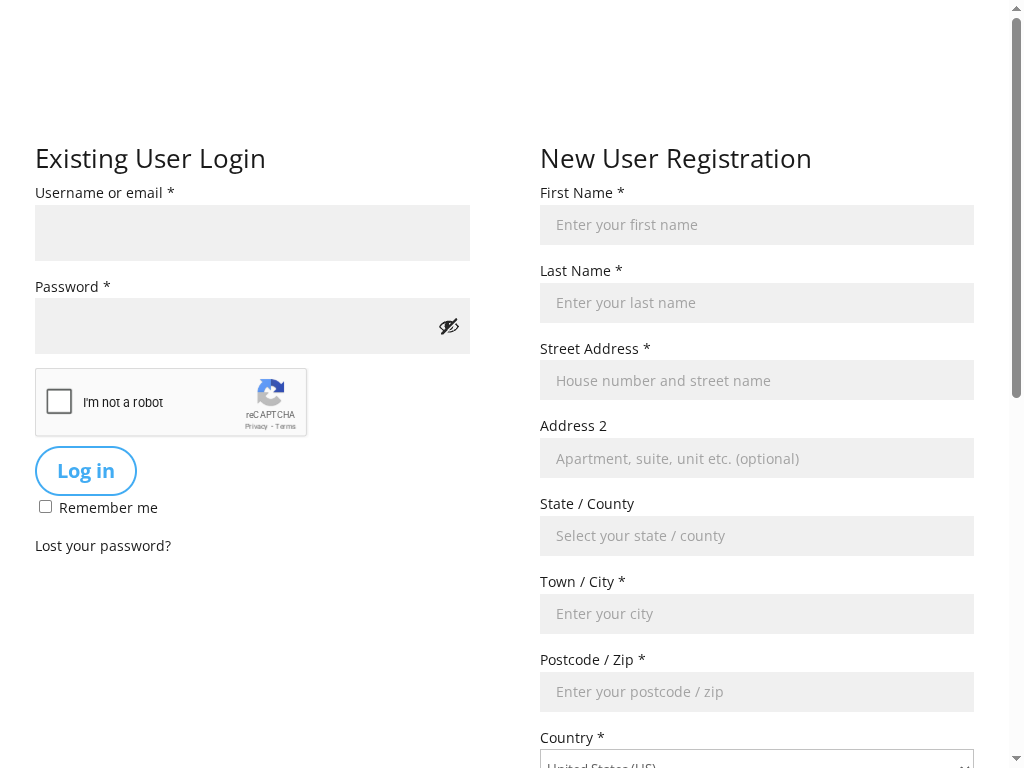The image size is (1024, 768).
Task: Select the Enter your postcode / zip field
Action: [757, 691]
